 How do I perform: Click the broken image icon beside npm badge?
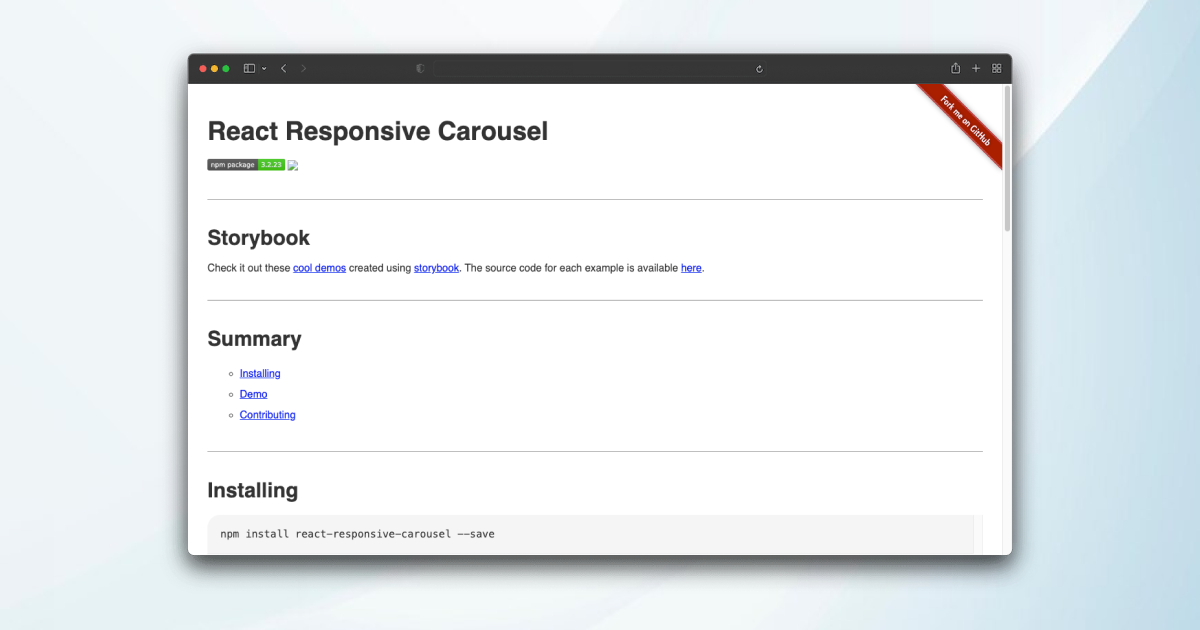point(293,165)
